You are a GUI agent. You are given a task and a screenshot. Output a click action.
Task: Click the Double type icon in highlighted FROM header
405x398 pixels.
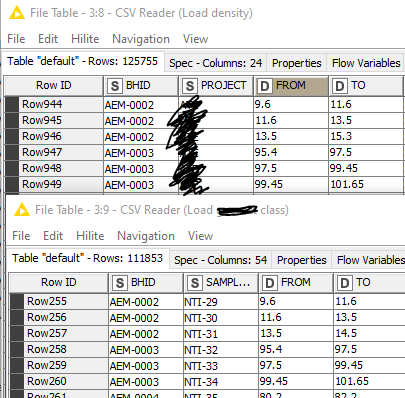pyautogui.click(x=265, y=86)
